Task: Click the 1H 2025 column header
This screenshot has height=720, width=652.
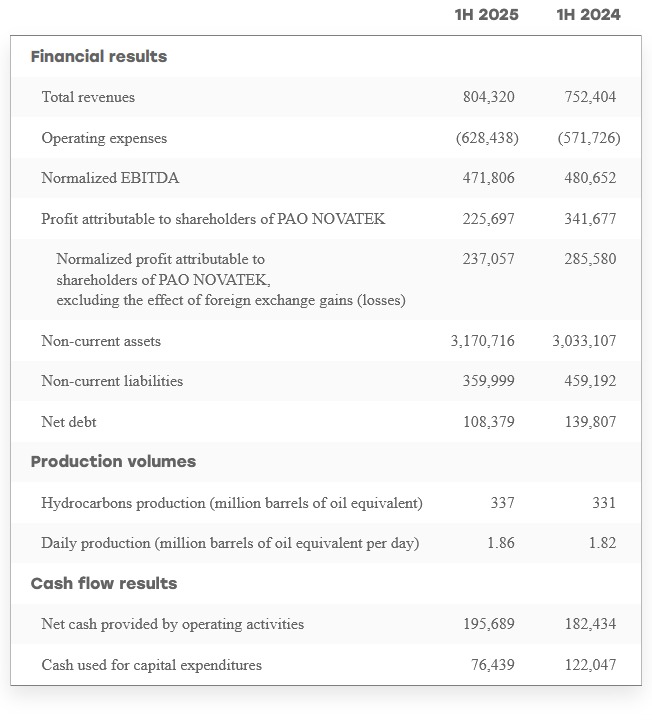Action: (486, 15)
